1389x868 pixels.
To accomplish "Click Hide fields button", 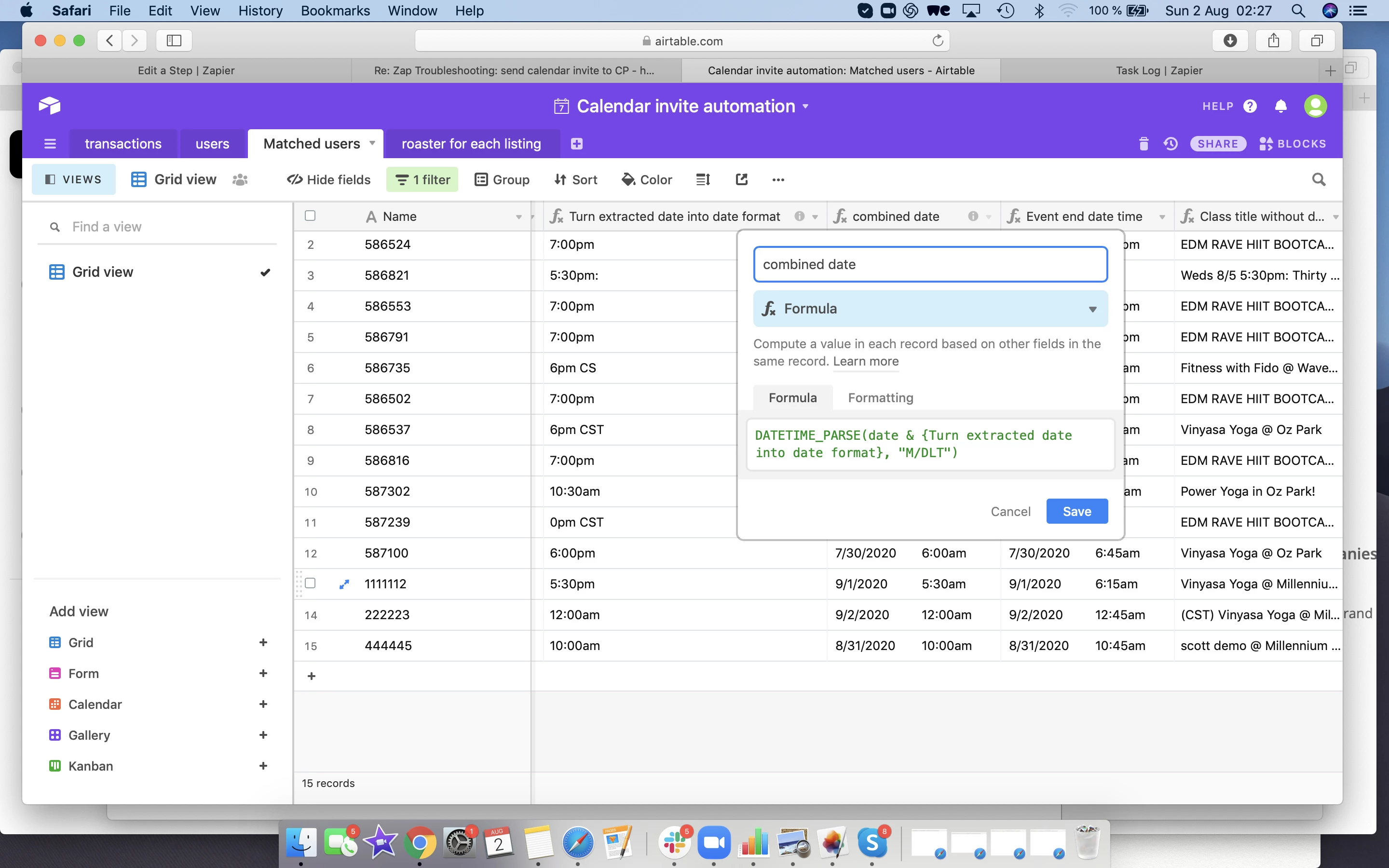I will (329, 180).
